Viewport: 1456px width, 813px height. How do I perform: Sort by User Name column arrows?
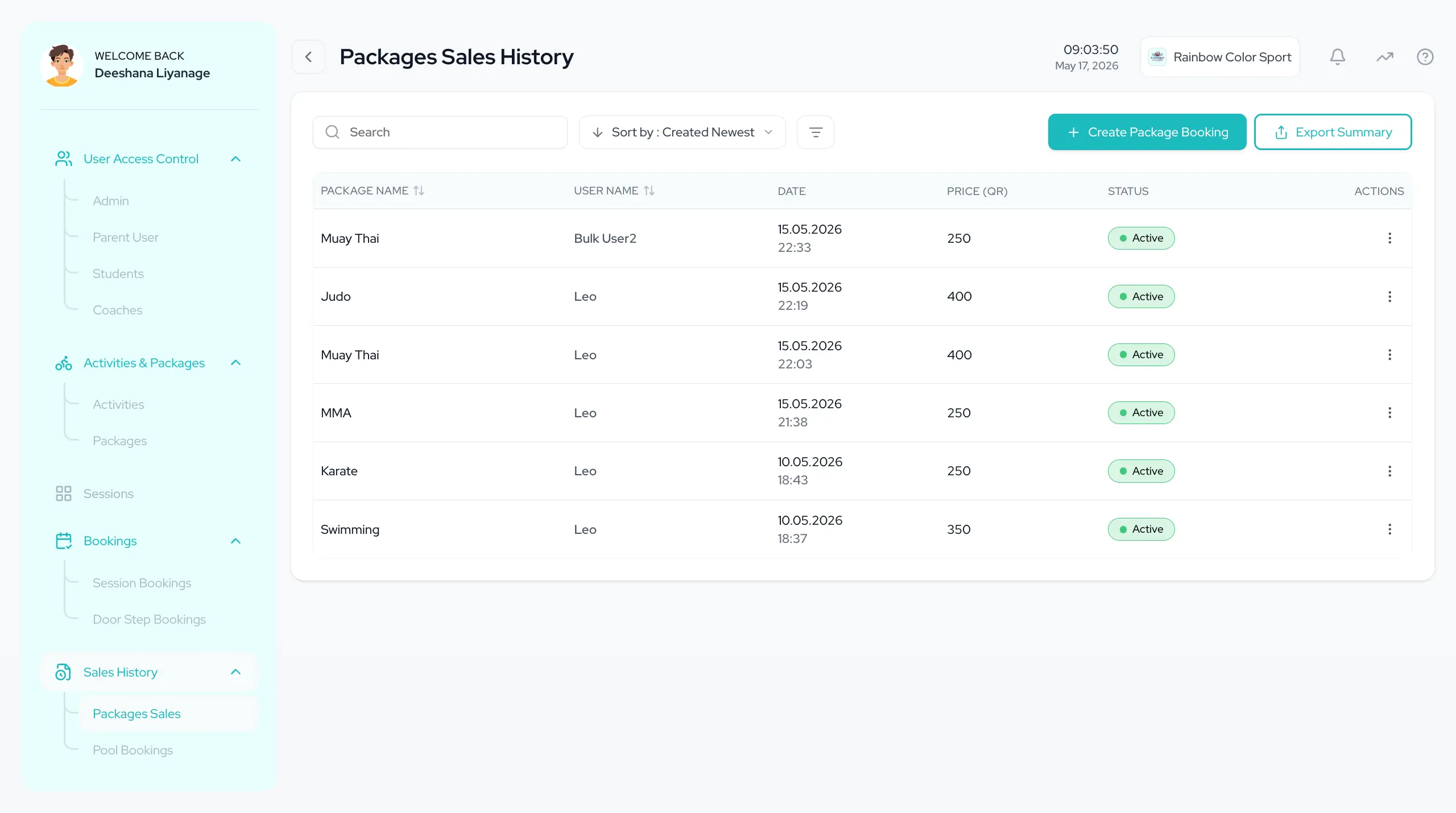point(649,191)
